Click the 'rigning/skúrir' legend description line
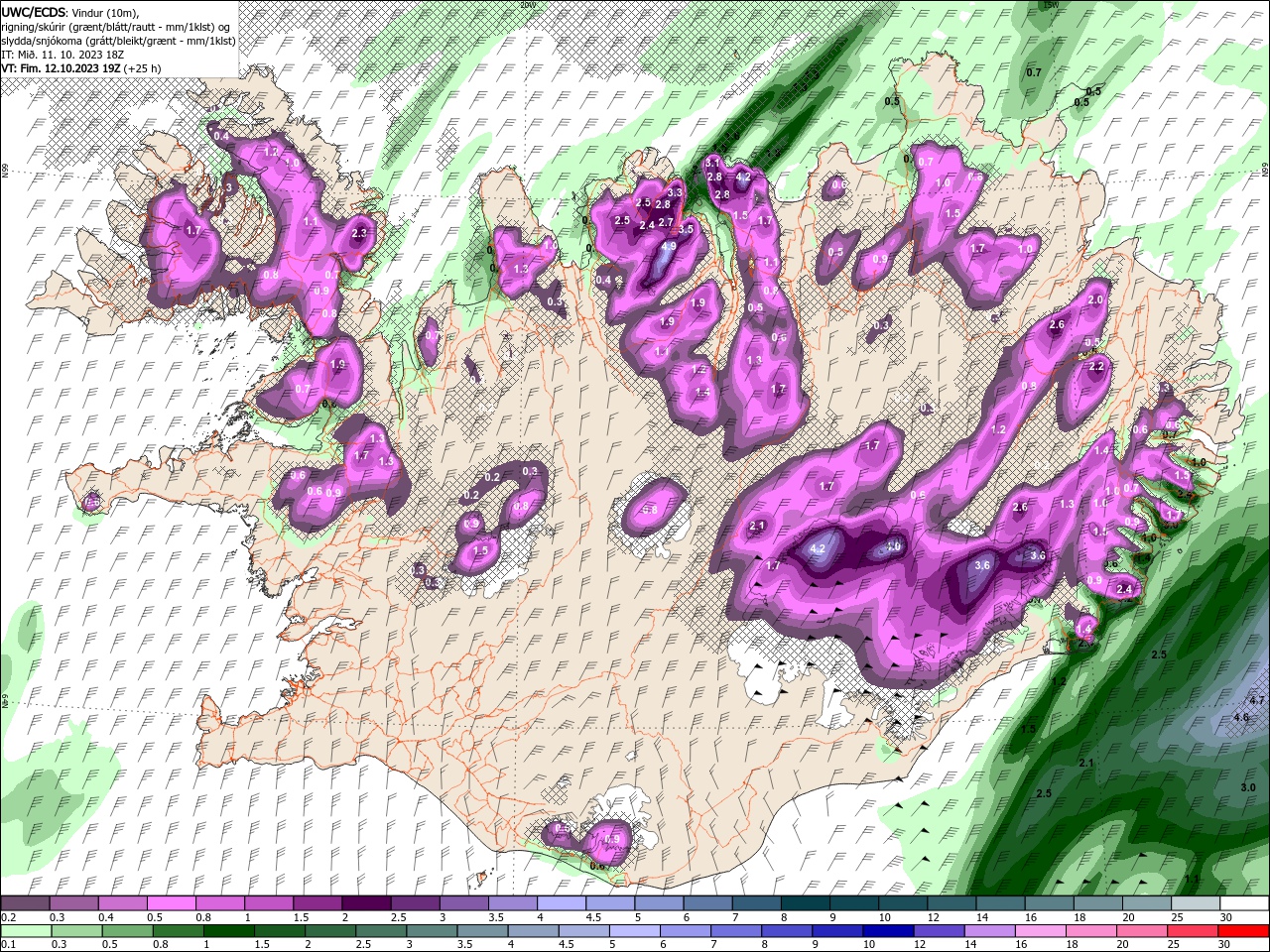This screenshot has width=1270, height=952. tap(117, 26)
